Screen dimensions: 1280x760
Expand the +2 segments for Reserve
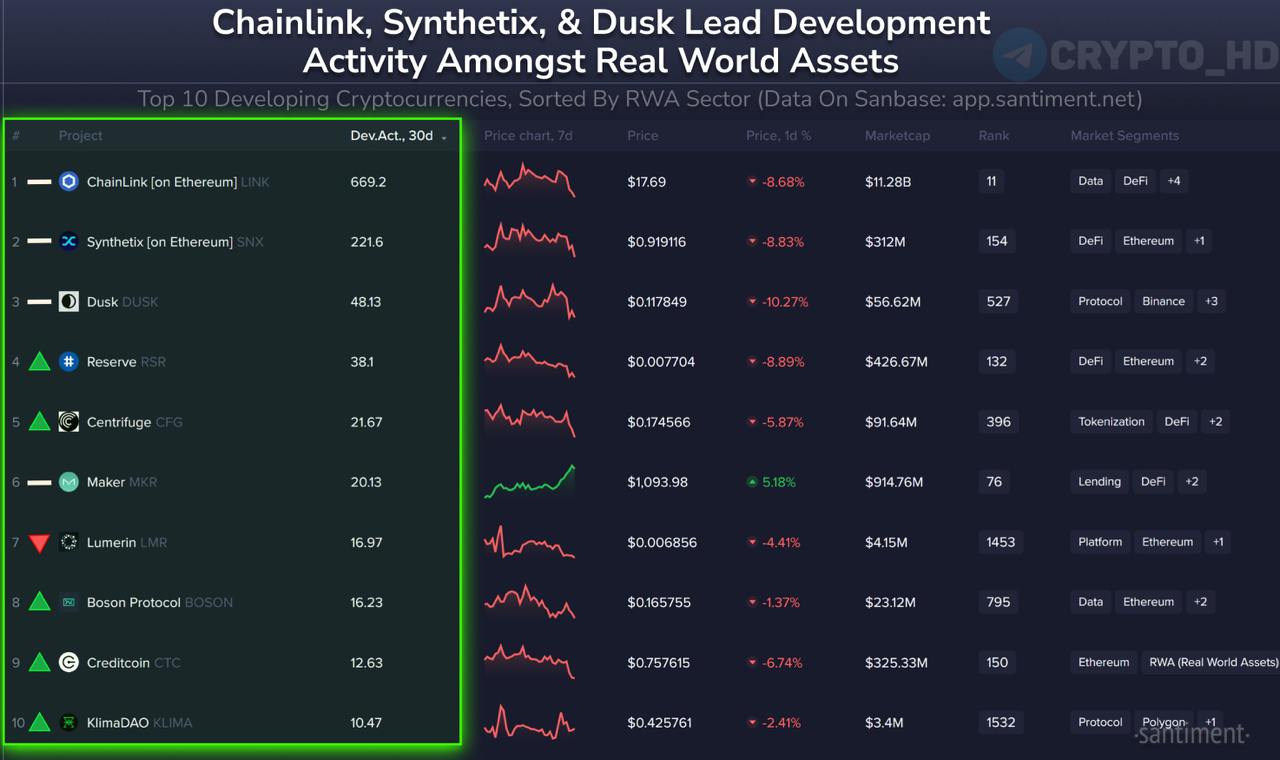click(1200, 361)
